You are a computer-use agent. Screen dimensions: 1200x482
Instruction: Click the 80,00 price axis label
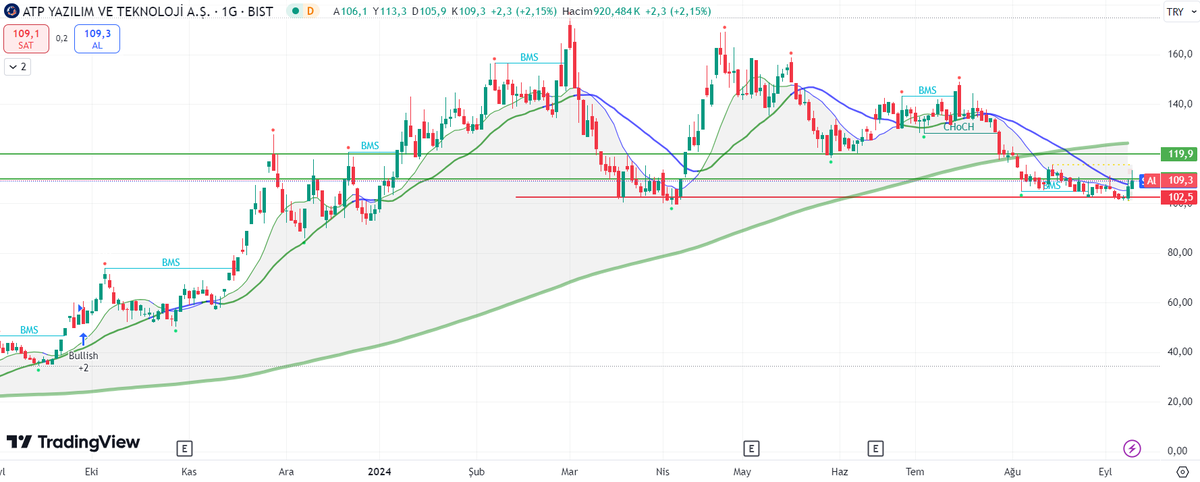click(1179, 252)
